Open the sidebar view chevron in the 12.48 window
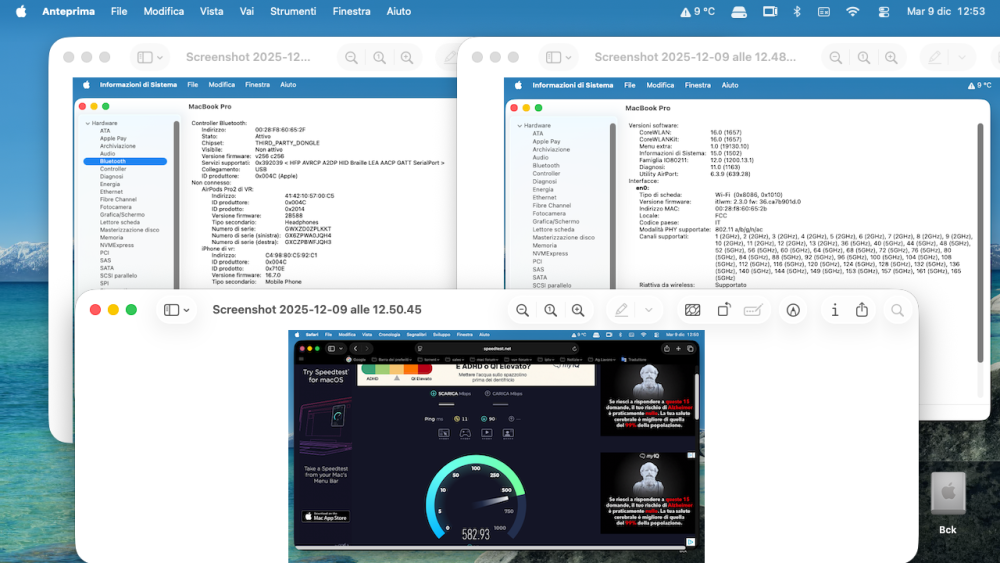1000x563 pixels. (568, 58)
